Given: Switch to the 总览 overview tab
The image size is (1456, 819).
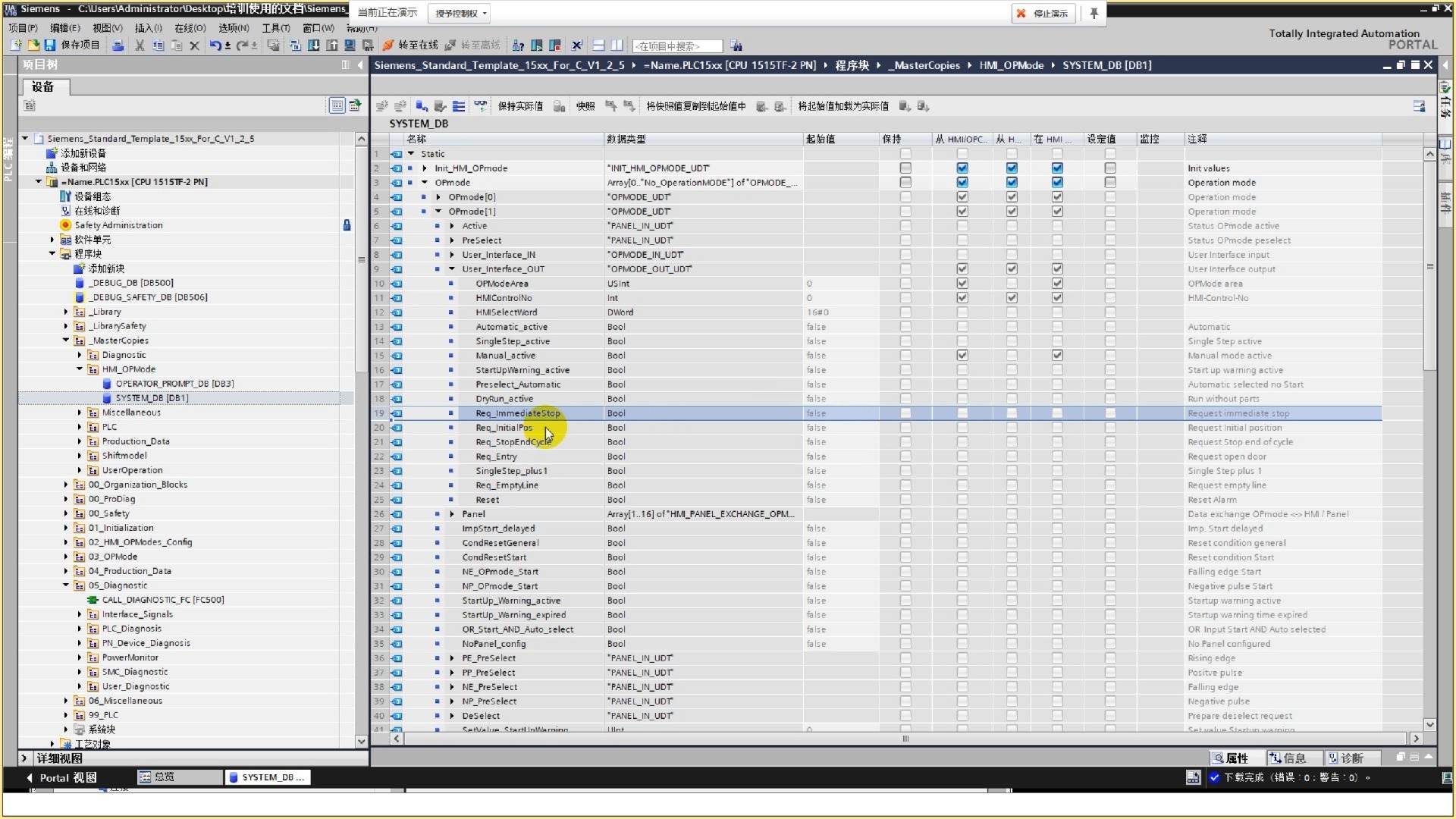Looking at the screenshot, I should (x=179, y=777).
